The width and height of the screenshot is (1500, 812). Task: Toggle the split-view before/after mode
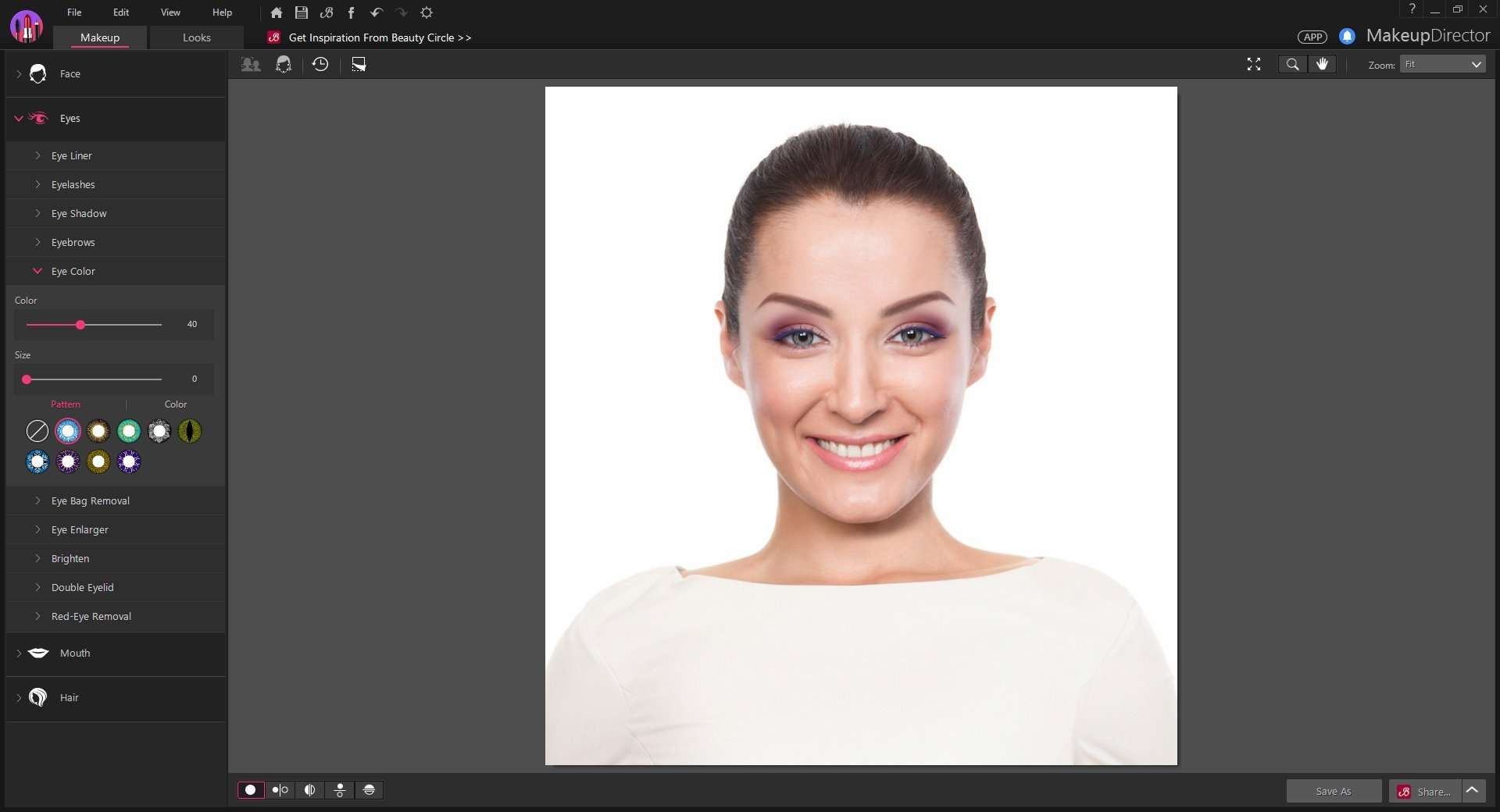[x=309, y=790]
